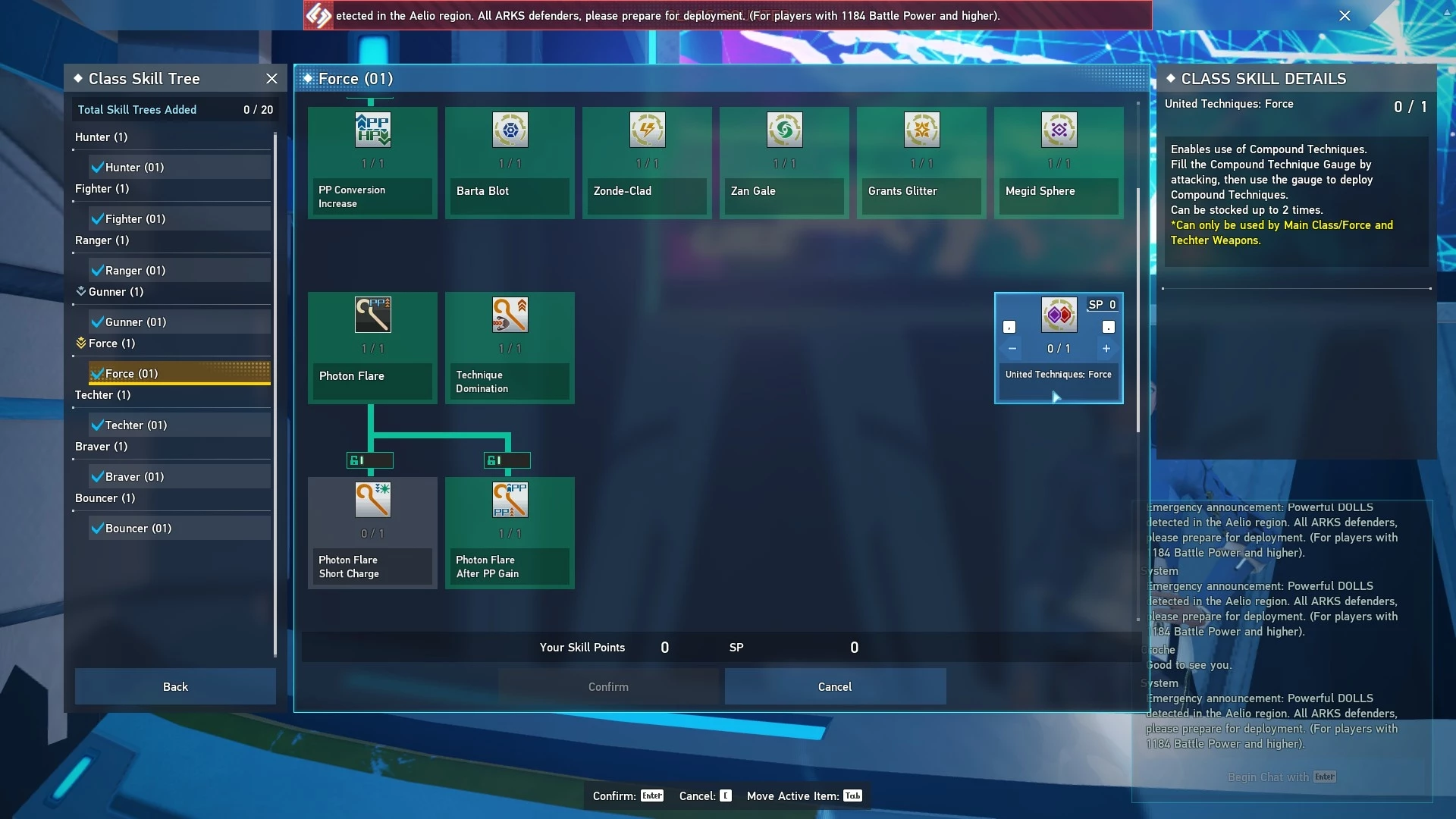Select the Photon Flare Short Charge icon
The height and width of the screenshot is (819, 1456).
coord(372,500)
